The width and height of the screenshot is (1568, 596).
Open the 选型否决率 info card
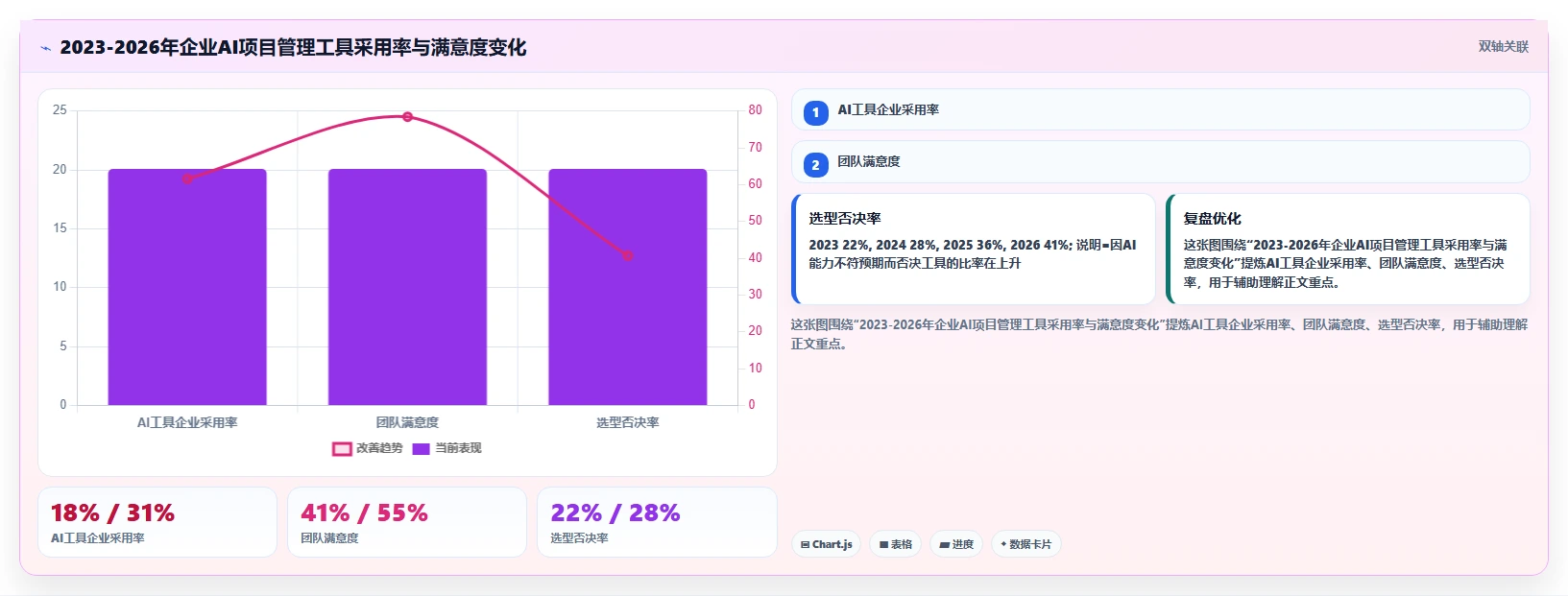pos(974,250)
